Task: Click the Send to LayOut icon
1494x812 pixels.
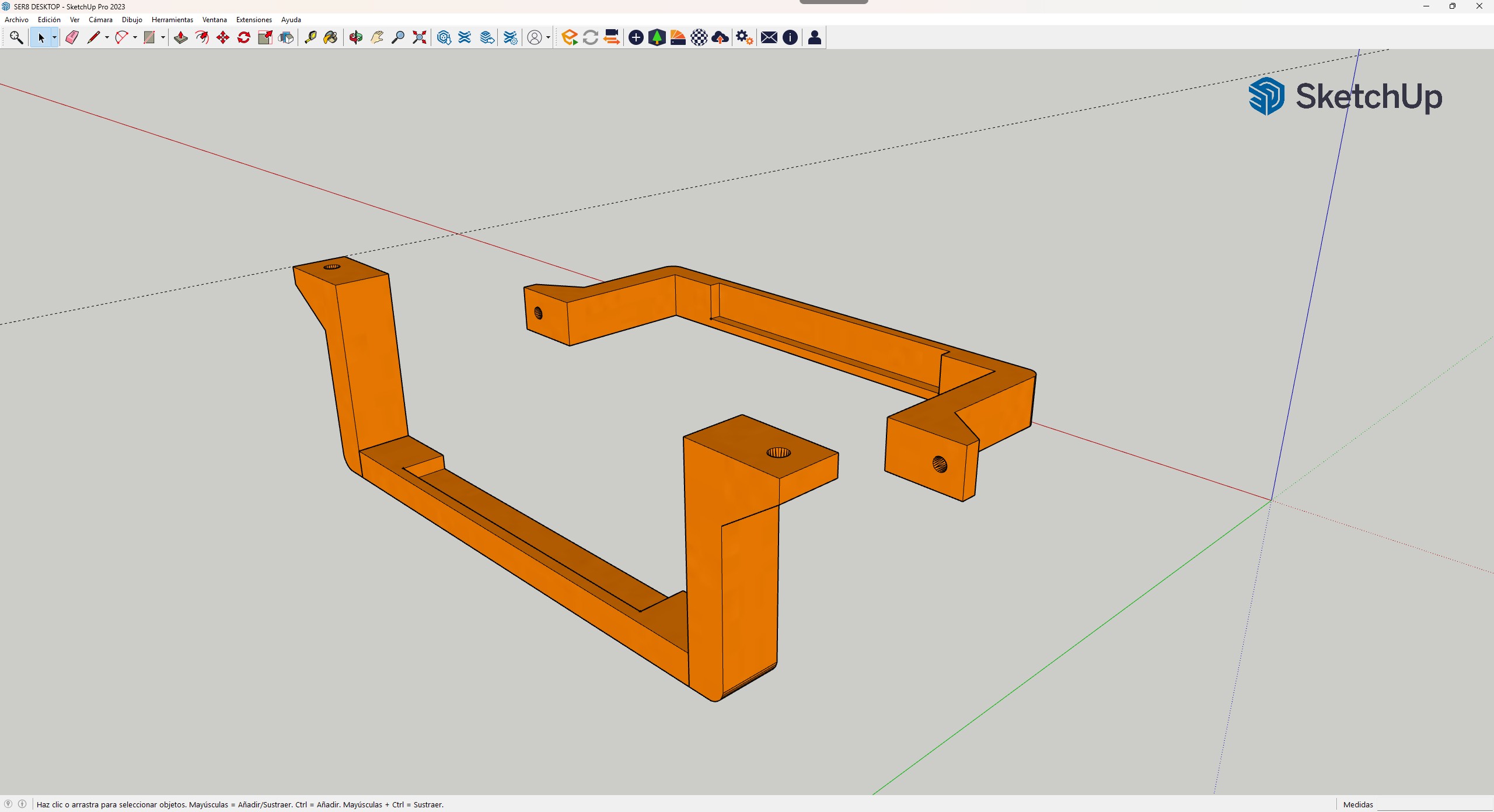Action: pyautogui.click(x=487, y=38)
